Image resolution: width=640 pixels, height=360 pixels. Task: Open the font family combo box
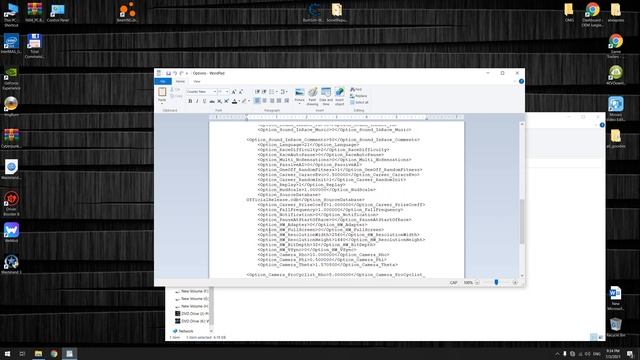[x=202, y=92]
